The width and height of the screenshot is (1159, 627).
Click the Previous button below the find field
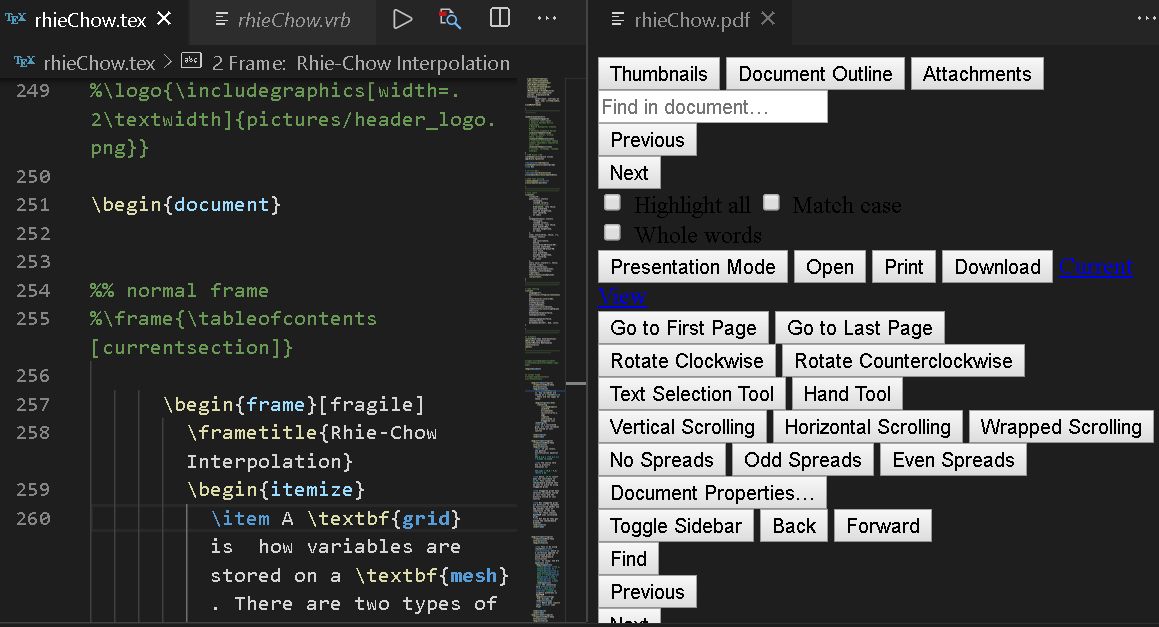click(648, 140)
